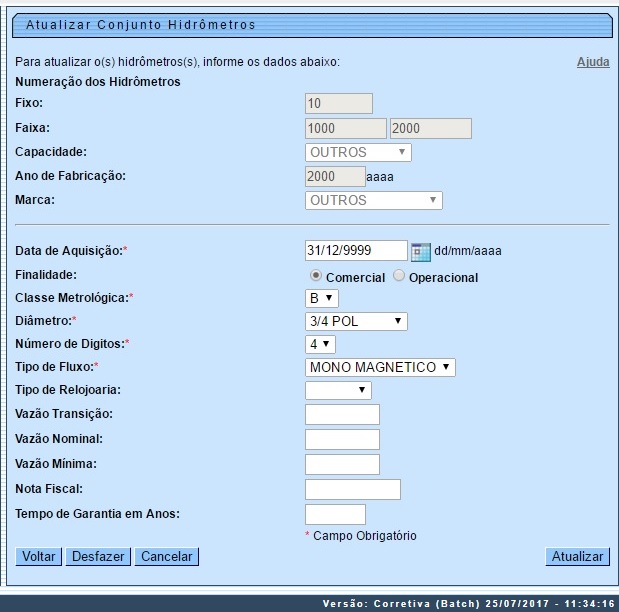Focus the Data de Aquisição date field
619x612 pixels.
click(x=355, y=251)
